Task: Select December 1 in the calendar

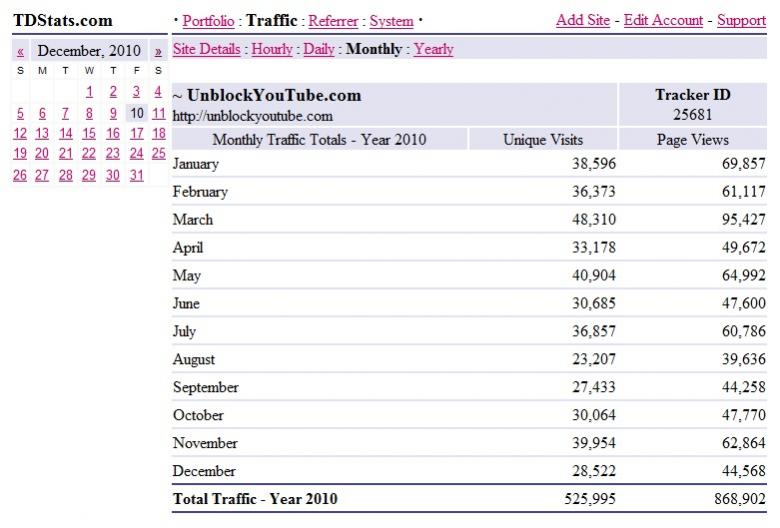Action: pyautogui.click(x=89, y=92)
